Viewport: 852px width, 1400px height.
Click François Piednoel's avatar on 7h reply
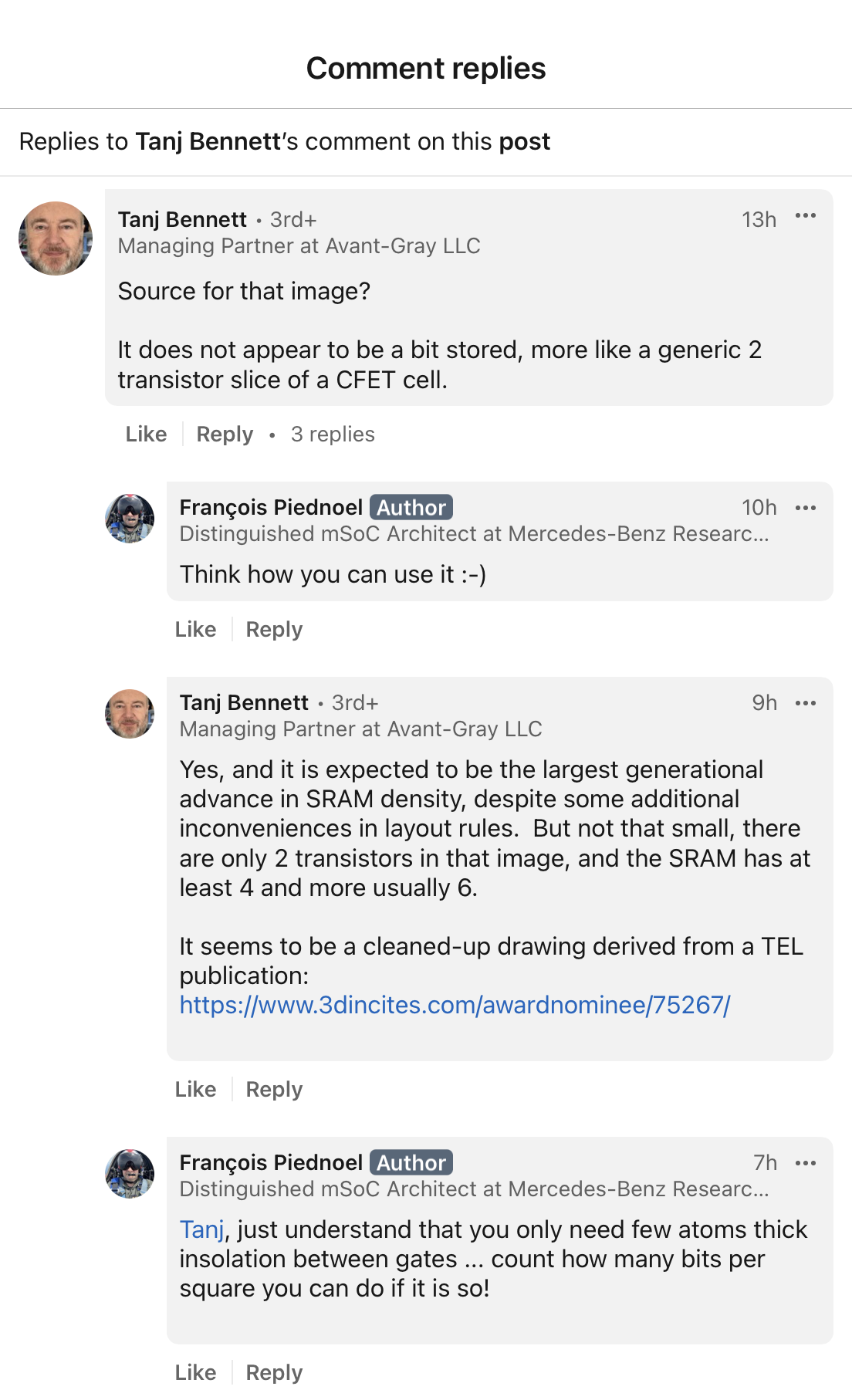(130, 1174)
